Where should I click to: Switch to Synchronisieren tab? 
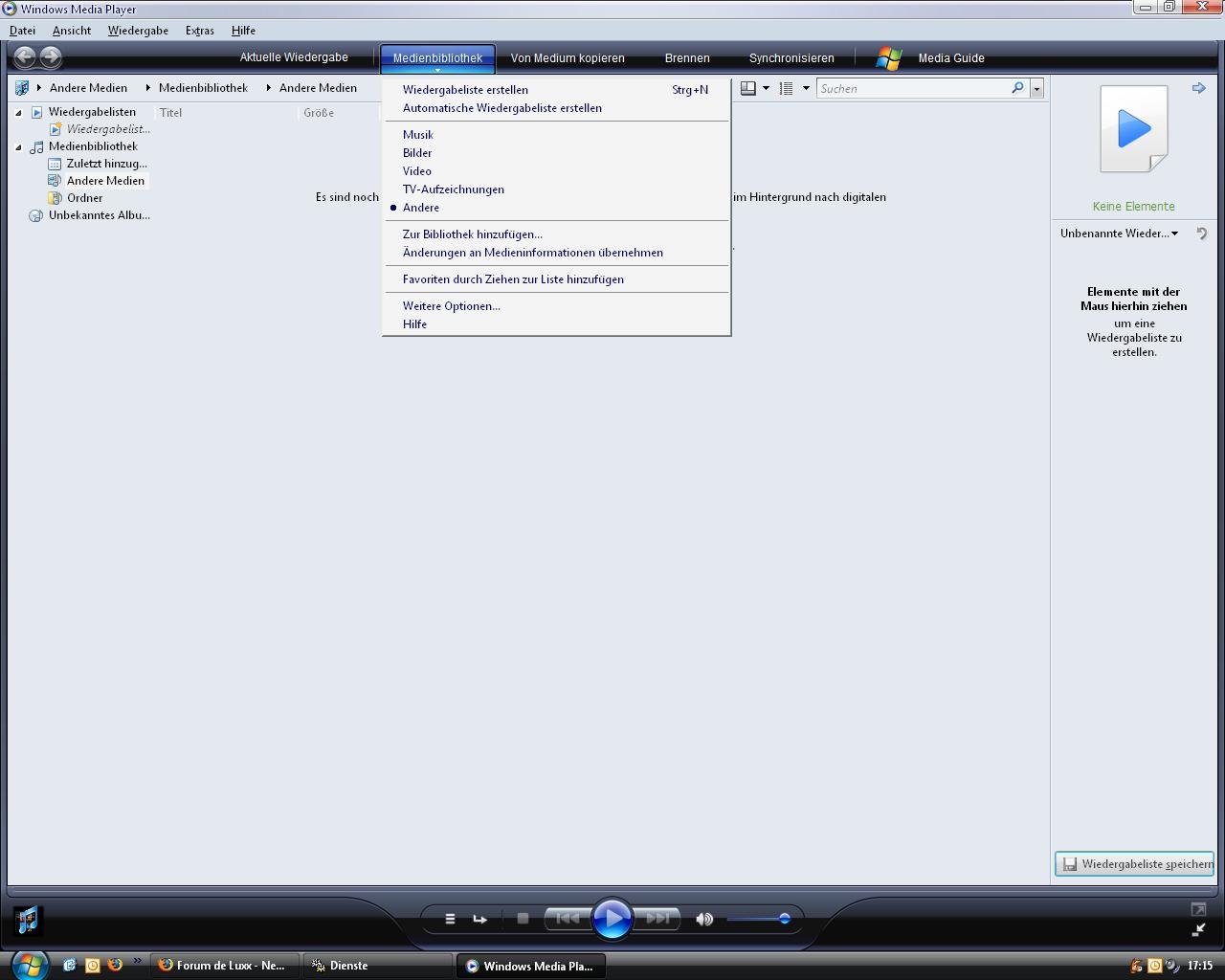tap(791, 58)
